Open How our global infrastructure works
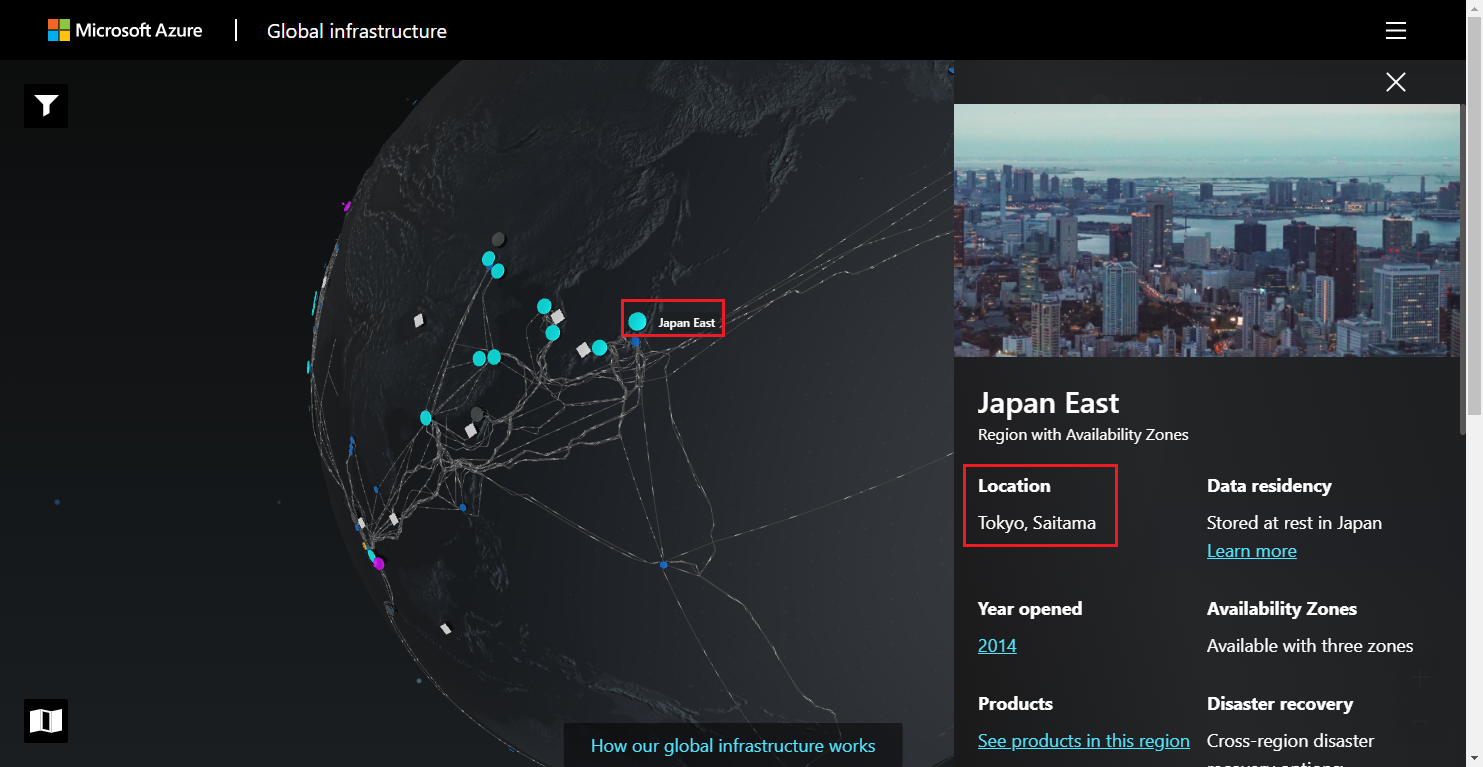Image resolution: width=1483 pixels, height=767 pixels. [x=732, y=746]
